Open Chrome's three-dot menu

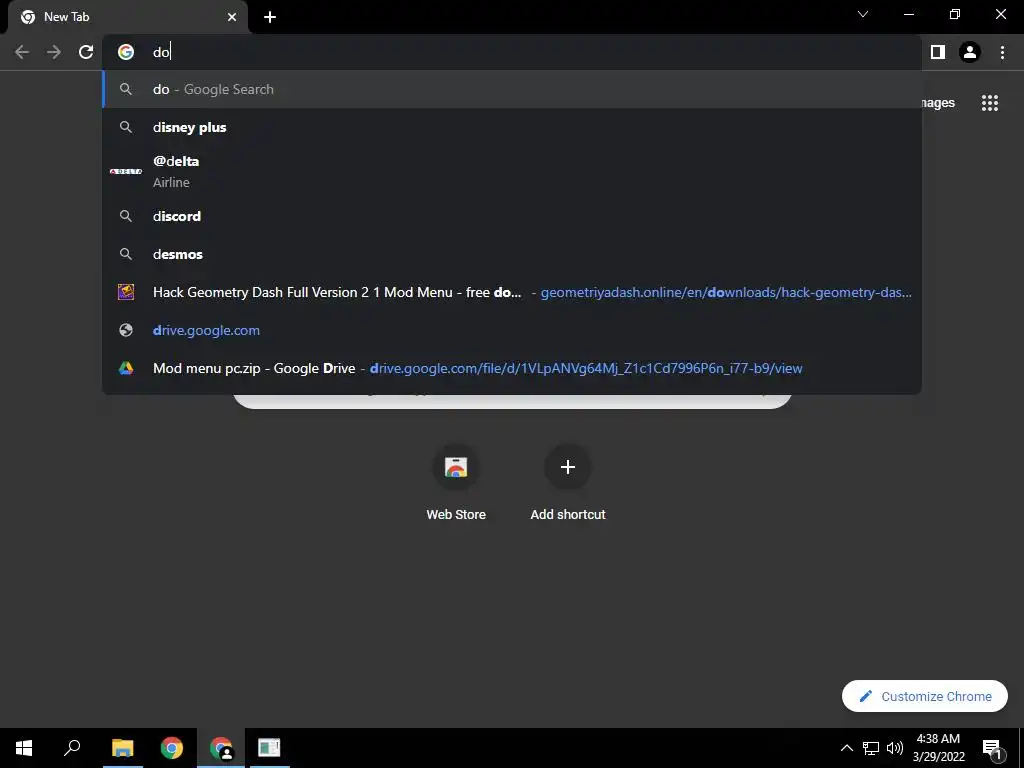coord(1002,52)
